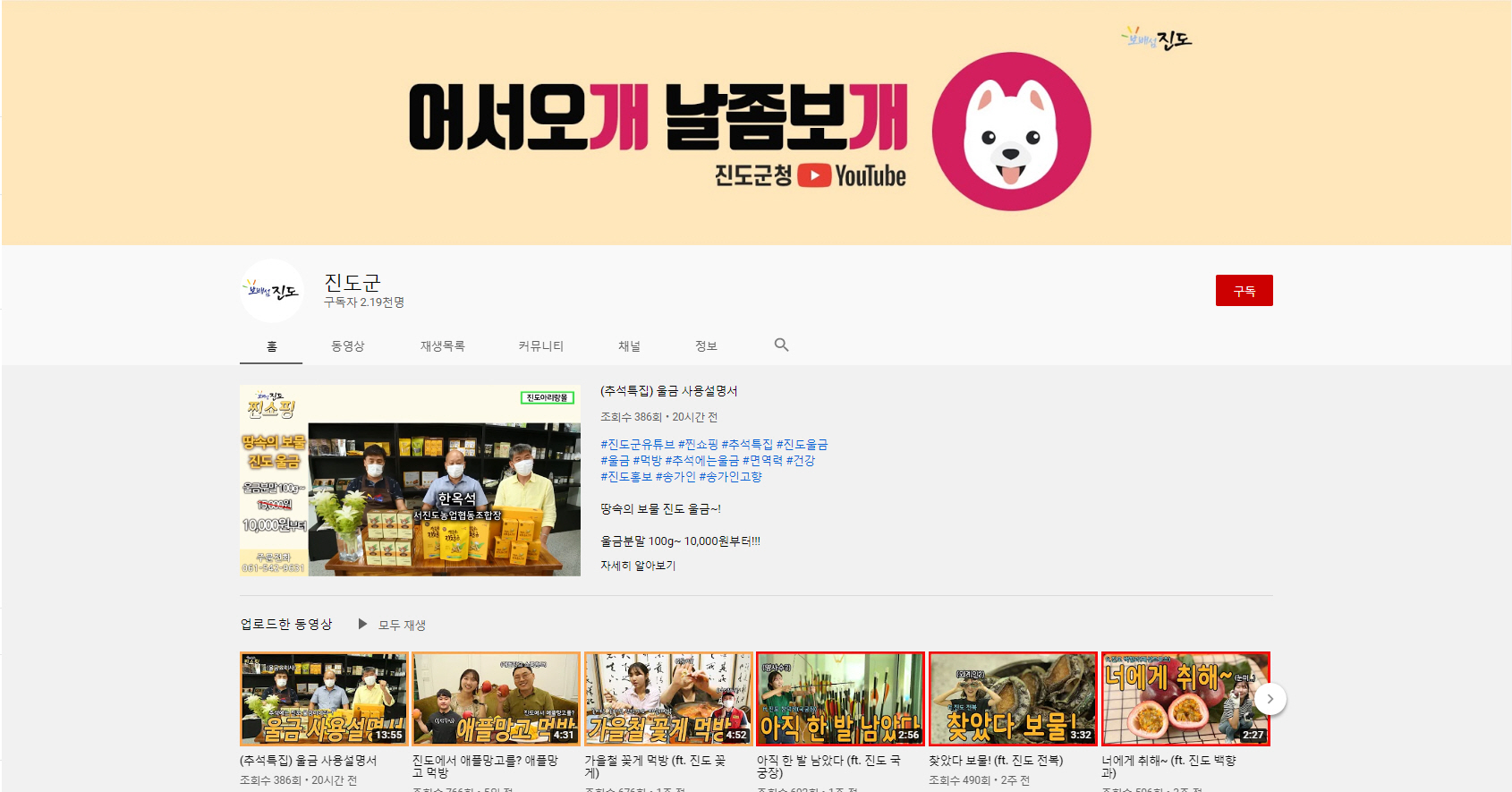The height and width of the screenshot is (792, 1512).
Task: Switch to the 재생목록 tab
Action: coord(442,346)
